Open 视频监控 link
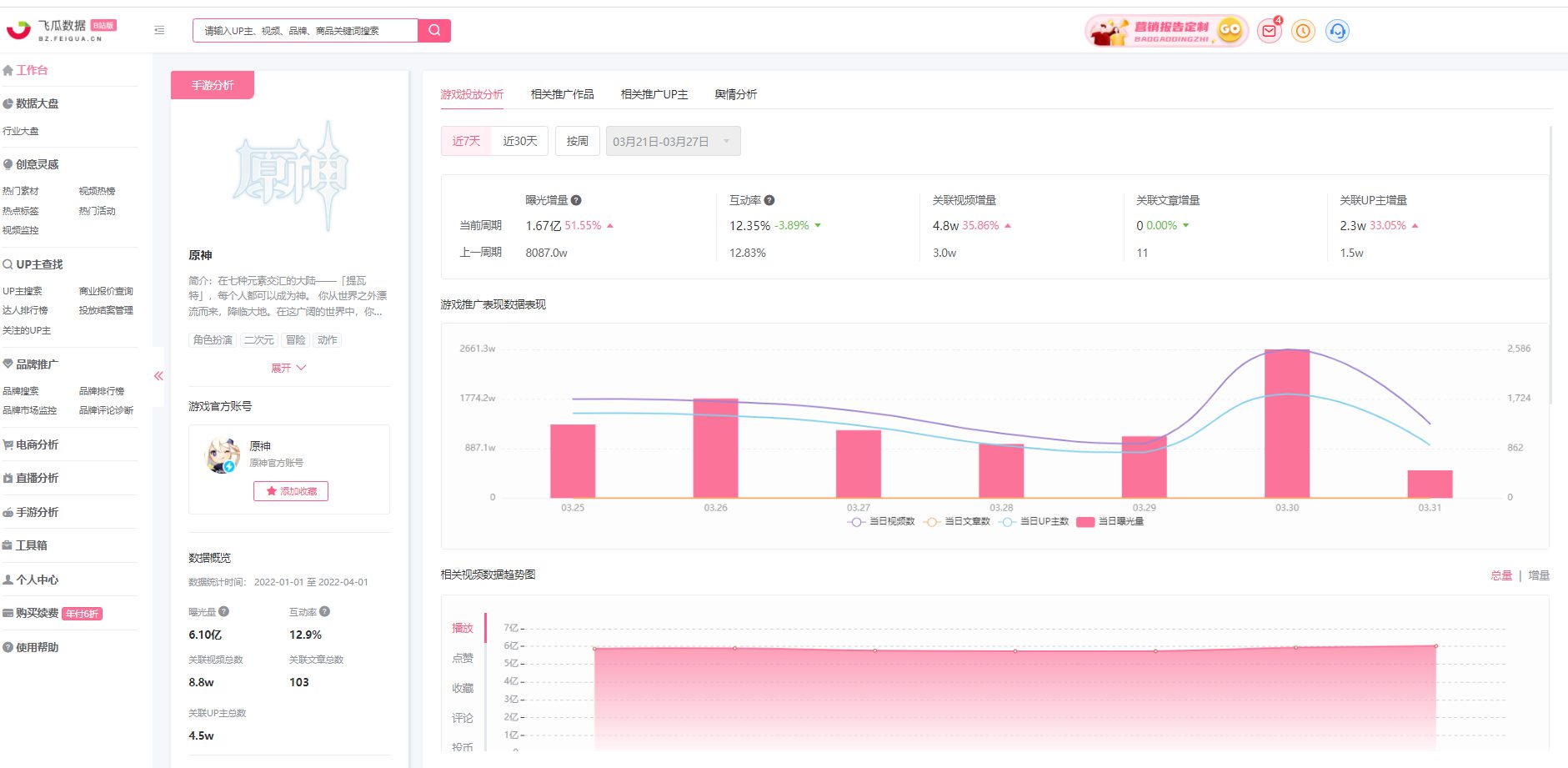Image resolution: width=1568 pixels, height=768 pixels. (x=20, y=230)
